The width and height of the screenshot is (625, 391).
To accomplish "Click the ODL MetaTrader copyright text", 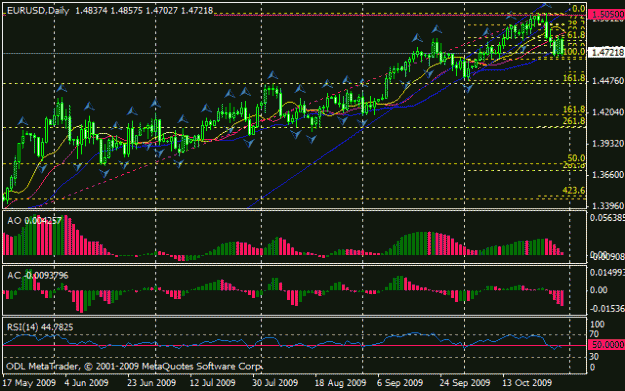I will pyautogui.click(x=134, y=366).
